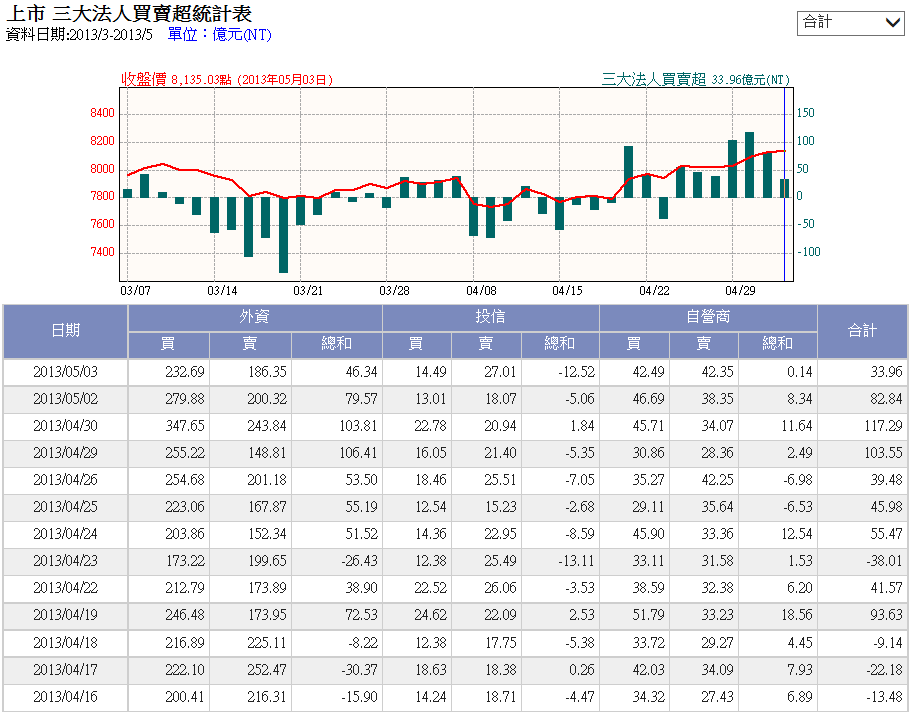Screen dimensions: 910x712
Task: Select date cell 2013/04/19
Action: (66, 615)
